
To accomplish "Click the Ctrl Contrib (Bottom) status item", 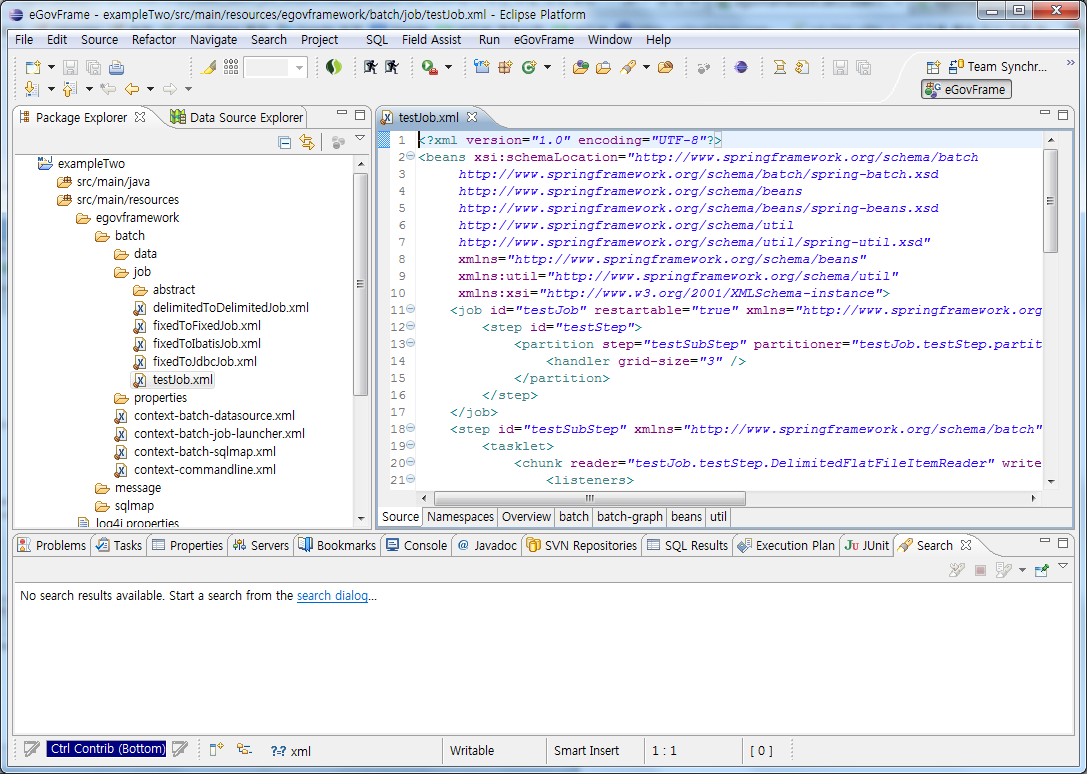I will pyautogui.click(x=107, y=749).
